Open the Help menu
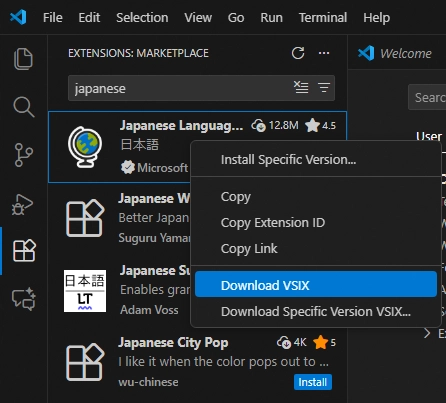The width and height of the screenshot is (446, 403). 377,17
